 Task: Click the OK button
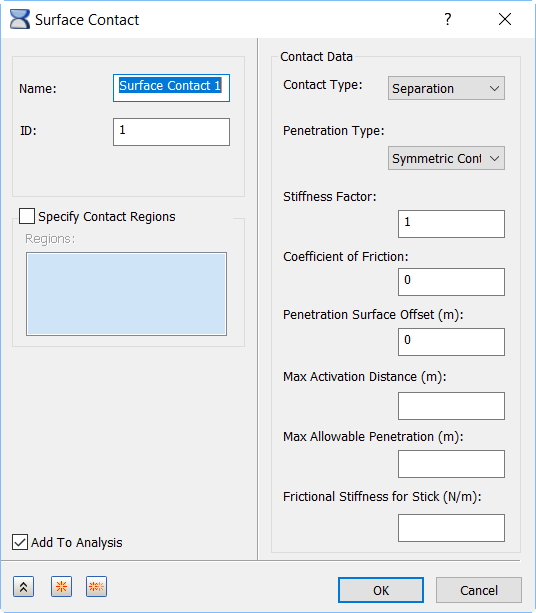(x=381, y=590)
